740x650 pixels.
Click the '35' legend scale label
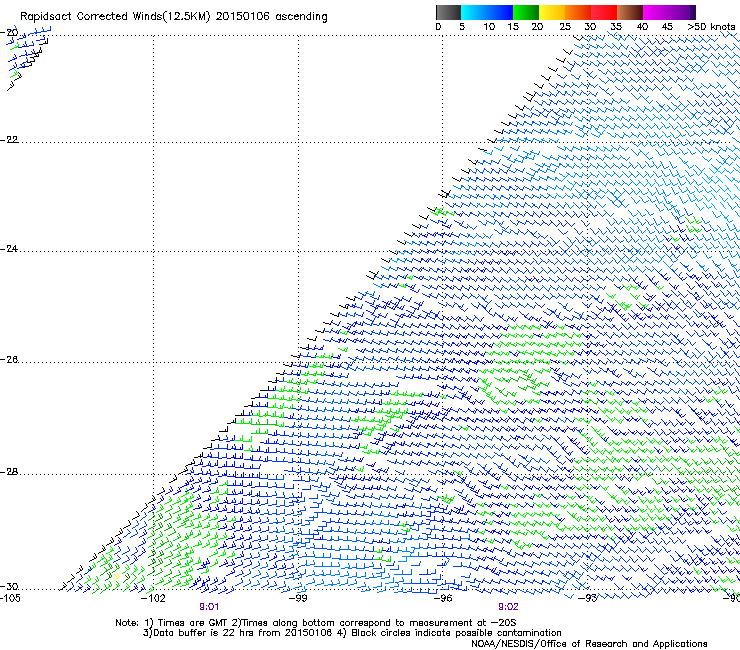tap(616, 27)
